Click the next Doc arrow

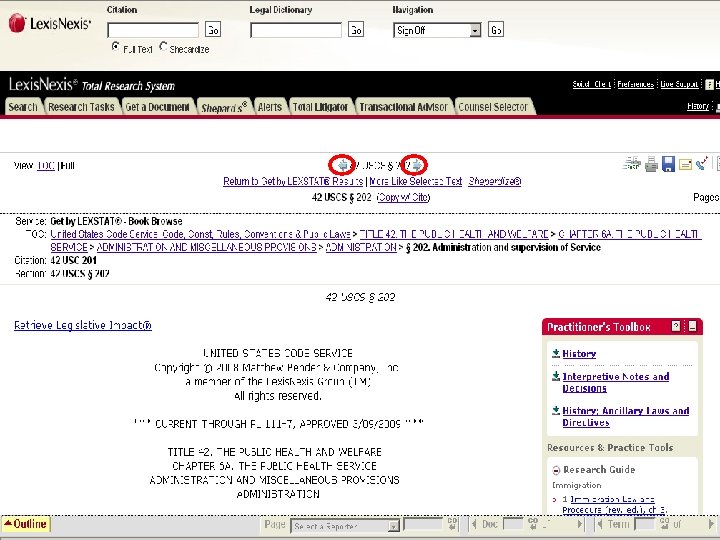[x=580, y=524]
